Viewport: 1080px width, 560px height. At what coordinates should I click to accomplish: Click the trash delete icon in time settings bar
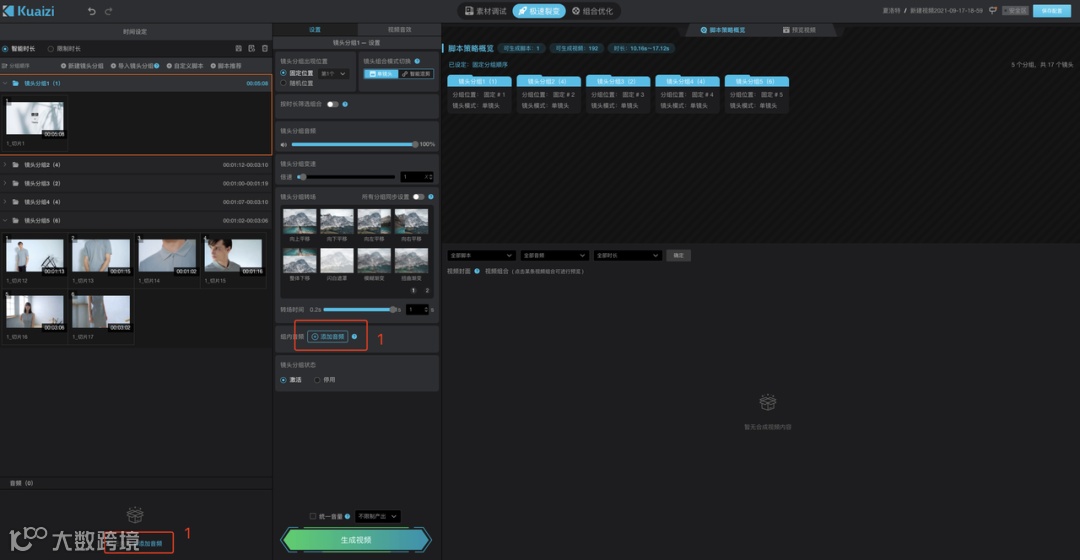coord(264,48)
